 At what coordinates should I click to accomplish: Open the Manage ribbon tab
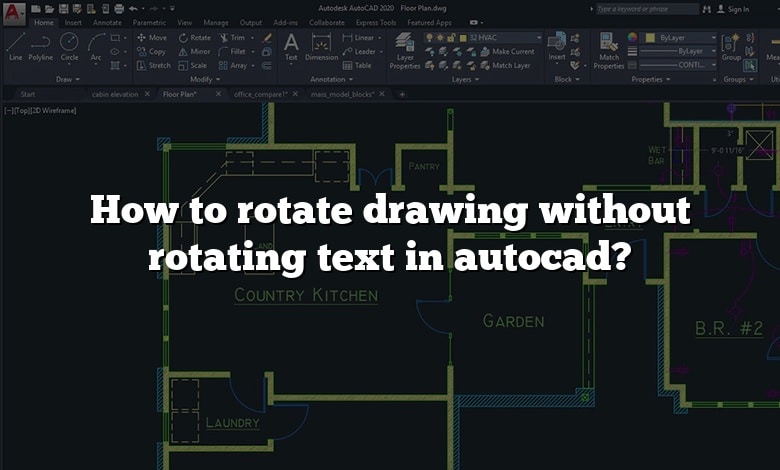click(x=216, y=22)
